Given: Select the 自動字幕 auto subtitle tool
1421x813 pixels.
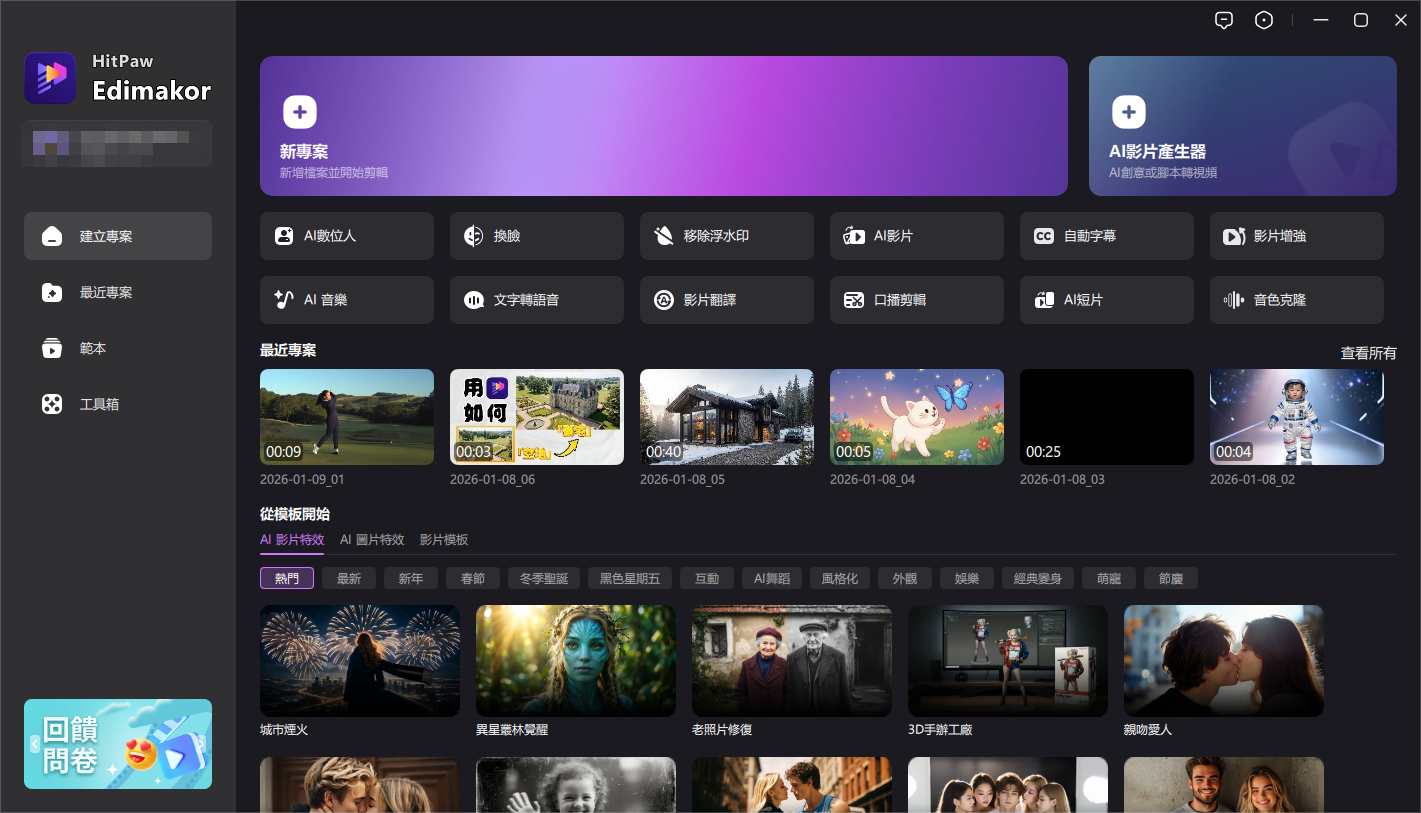Looking at the screenshot, I should [x=1106, y=236].
